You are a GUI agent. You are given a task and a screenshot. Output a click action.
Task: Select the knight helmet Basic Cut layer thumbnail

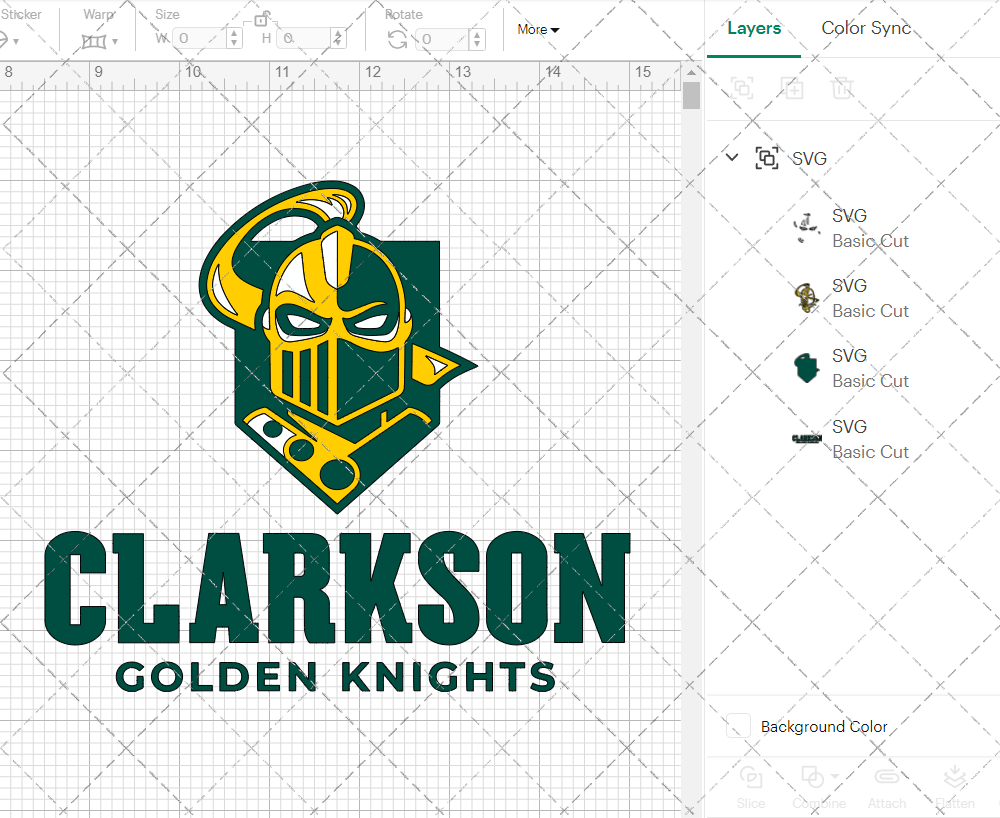[806, 297]
